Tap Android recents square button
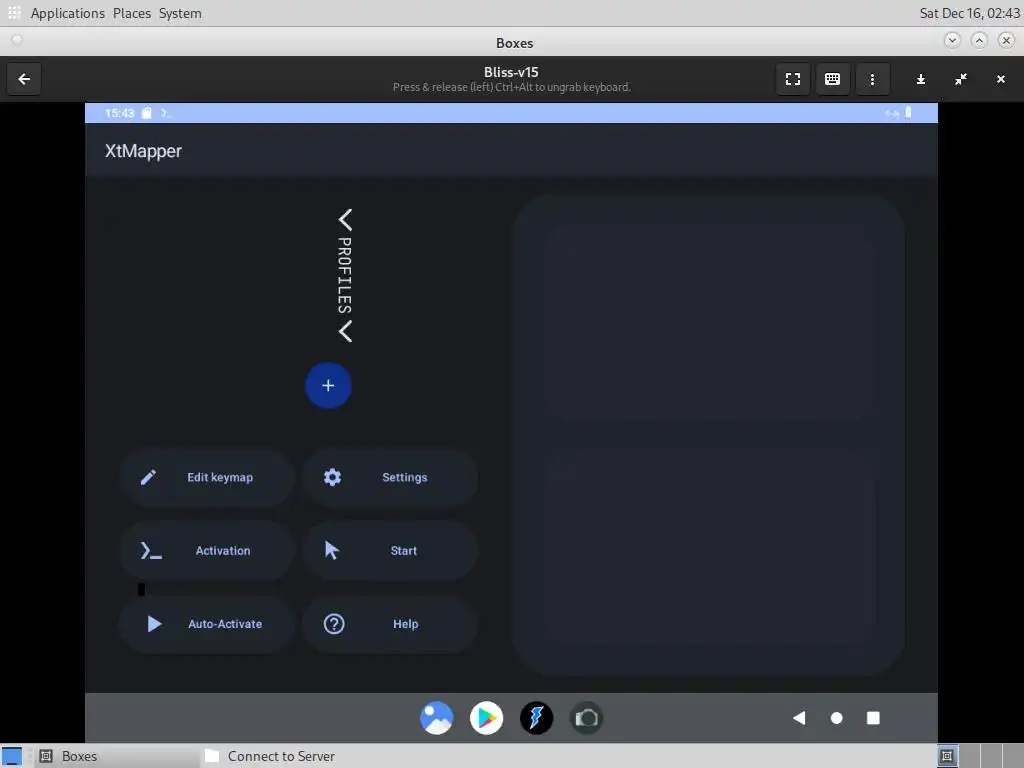 pos(873,718)
